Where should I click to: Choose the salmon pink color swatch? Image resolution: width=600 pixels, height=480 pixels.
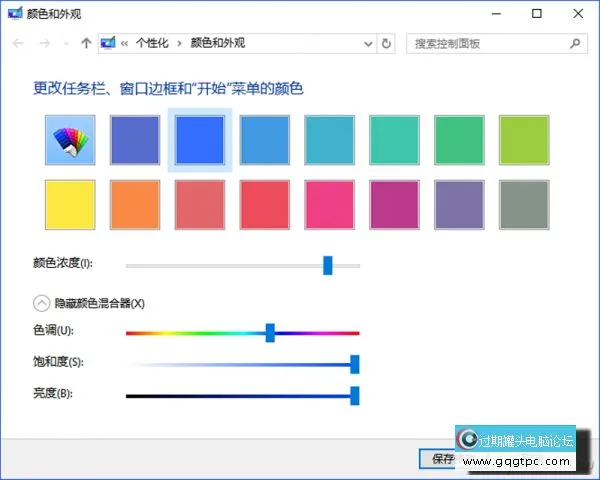click(x=200, y=205)
